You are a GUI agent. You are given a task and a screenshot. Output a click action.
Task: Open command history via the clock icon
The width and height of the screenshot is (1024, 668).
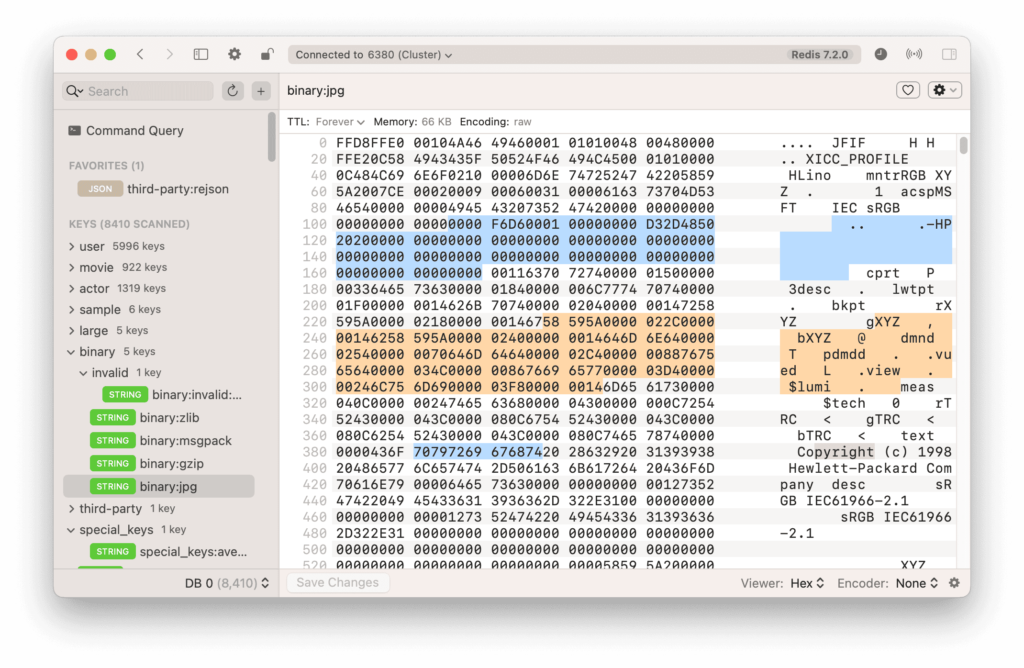coord(879,55)
